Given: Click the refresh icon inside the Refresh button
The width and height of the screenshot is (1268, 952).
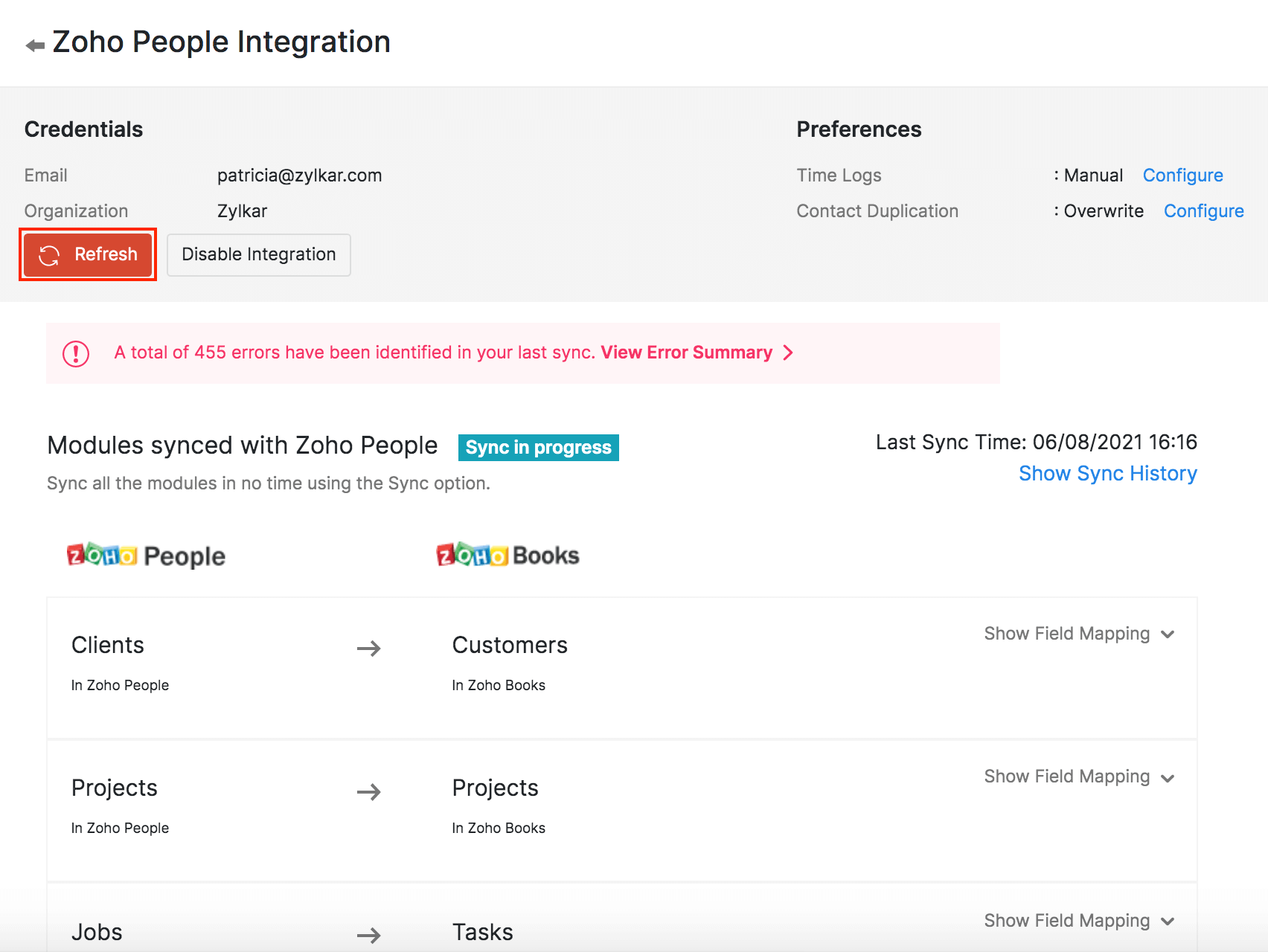Looking at the screenshot, I should [49, 254].
